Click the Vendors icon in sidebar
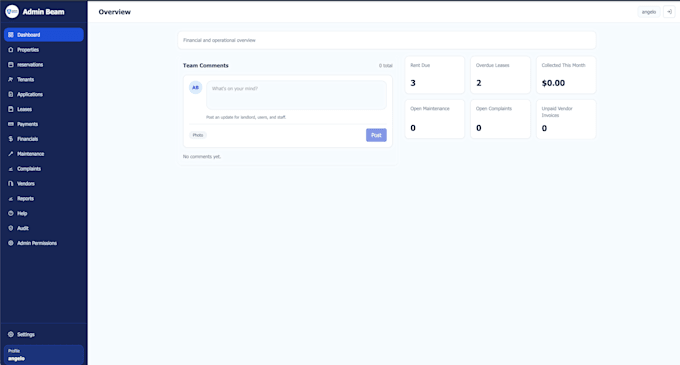 tap(11, 183)
